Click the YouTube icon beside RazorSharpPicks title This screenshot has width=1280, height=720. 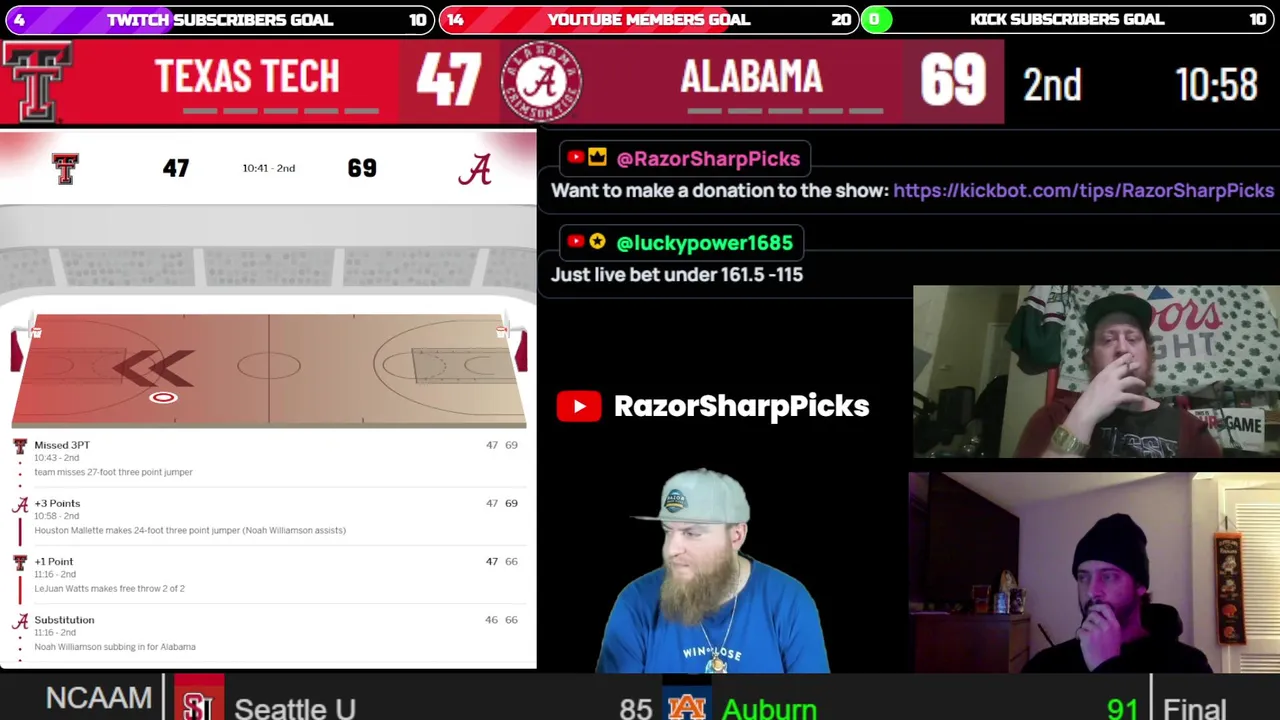click(579, 406)
